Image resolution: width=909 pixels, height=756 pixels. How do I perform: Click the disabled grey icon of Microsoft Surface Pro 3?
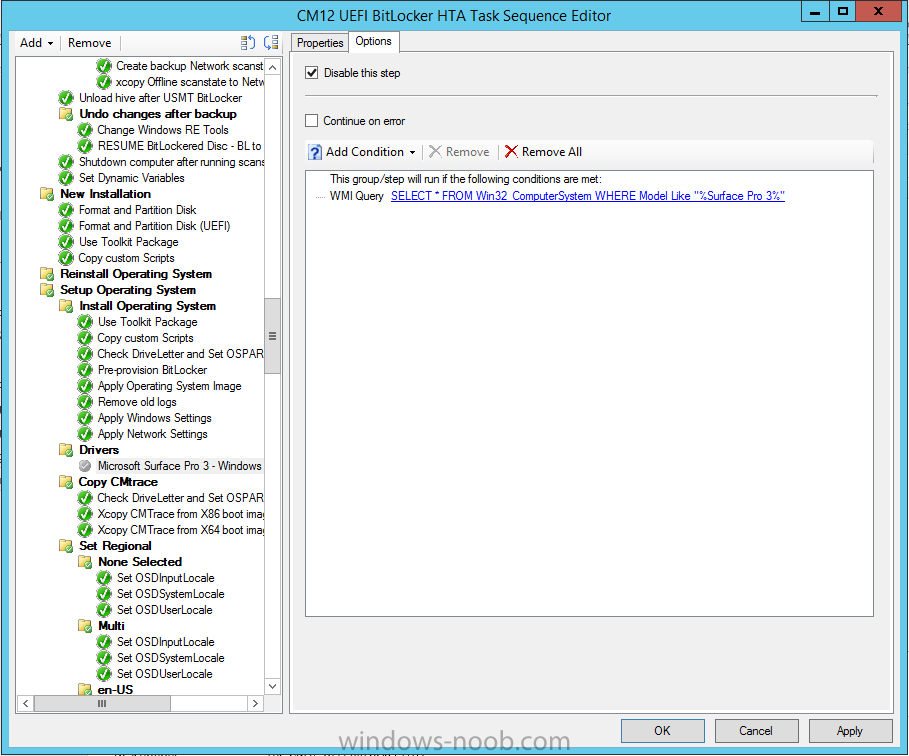(85, 466)
